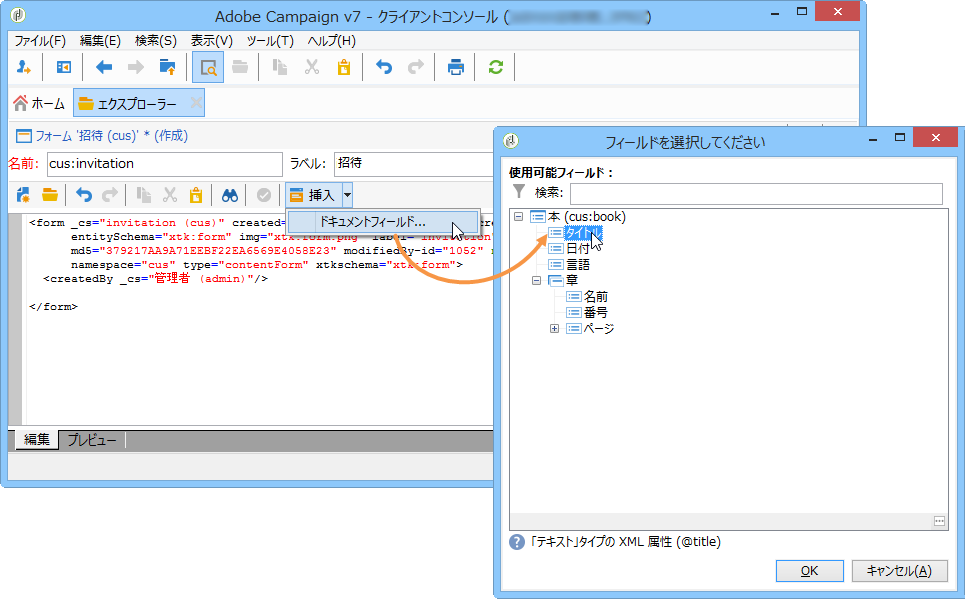Click the new document icon in form editor
Viewport: 965px width, 614px height.
point(23,196)
